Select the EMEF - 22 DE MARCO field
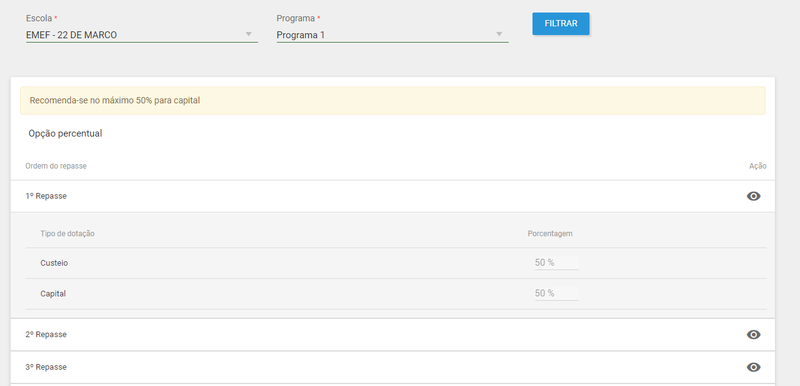This screenshot has width=800, height=386. [142, 35]
